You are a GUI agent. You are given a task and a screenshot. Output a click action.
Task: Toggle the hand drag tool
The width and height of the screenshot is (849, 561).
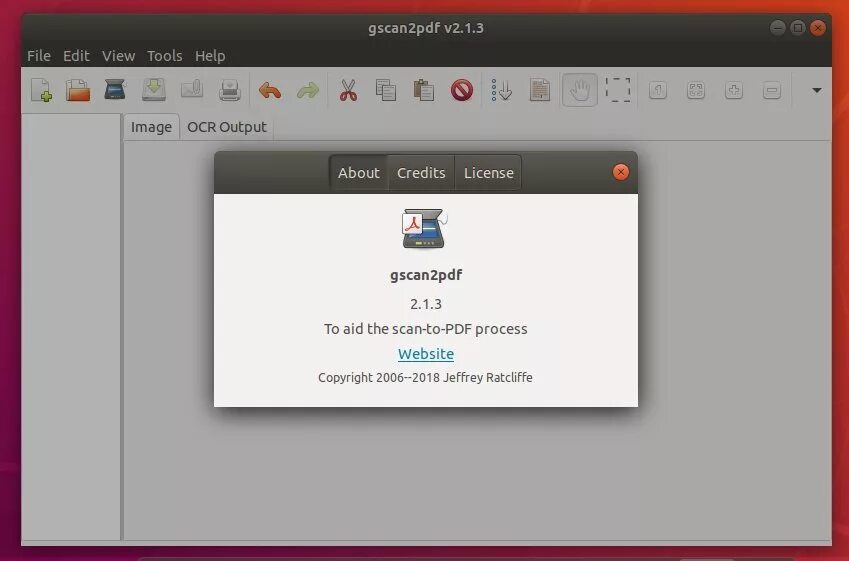pos(579,90)
